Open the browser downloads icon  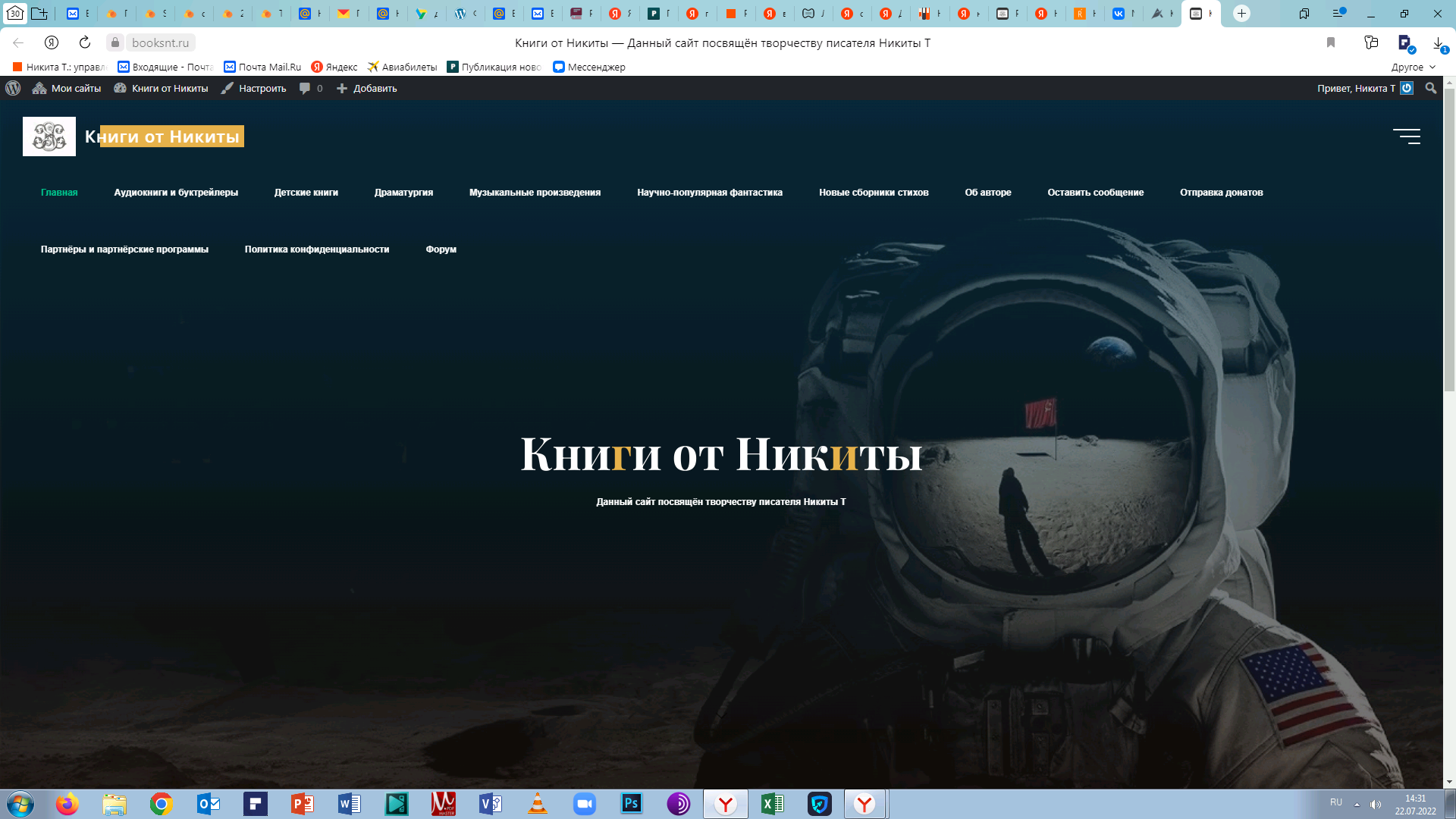1438,43
